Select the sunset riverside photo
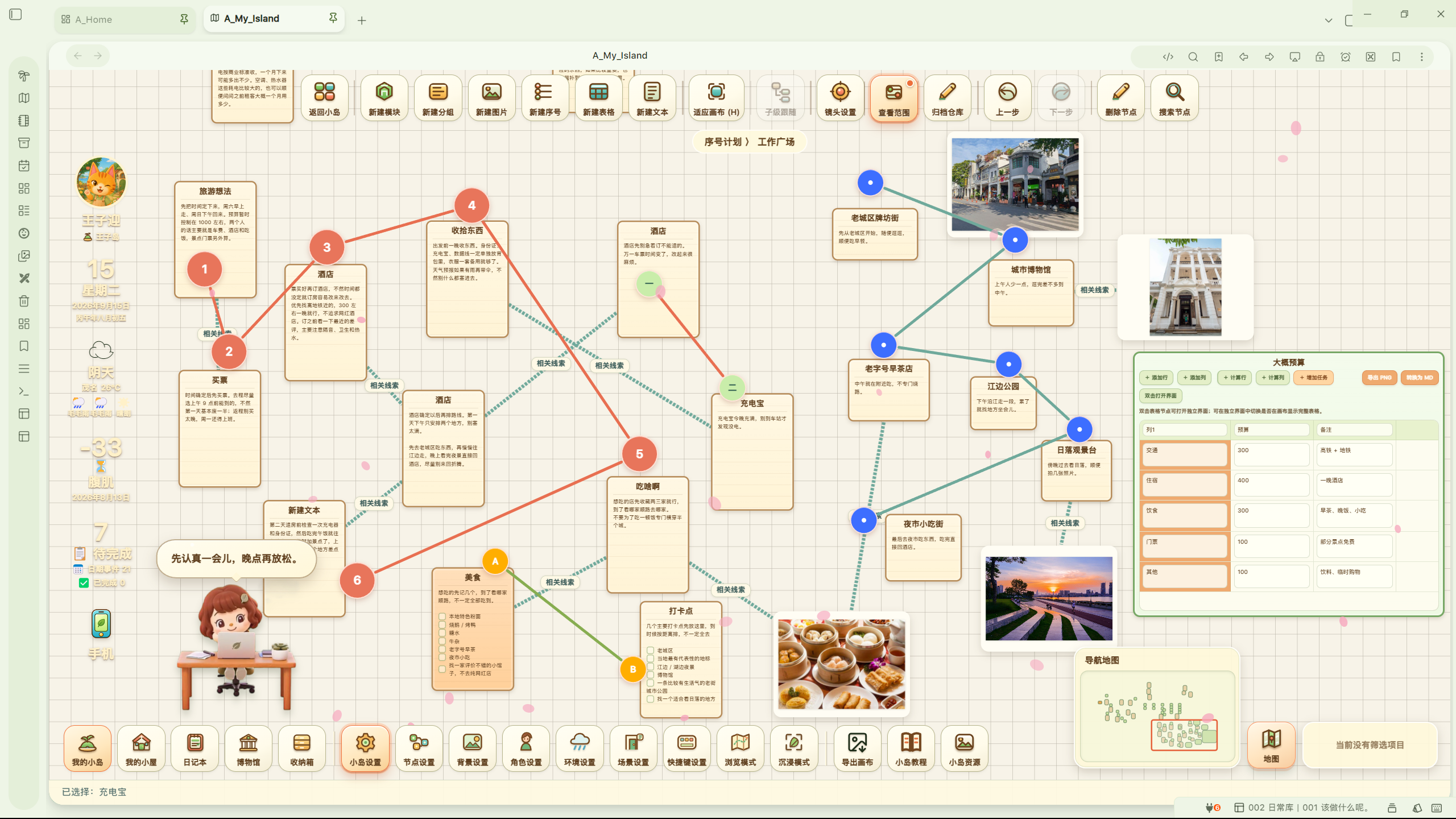 1049,599
